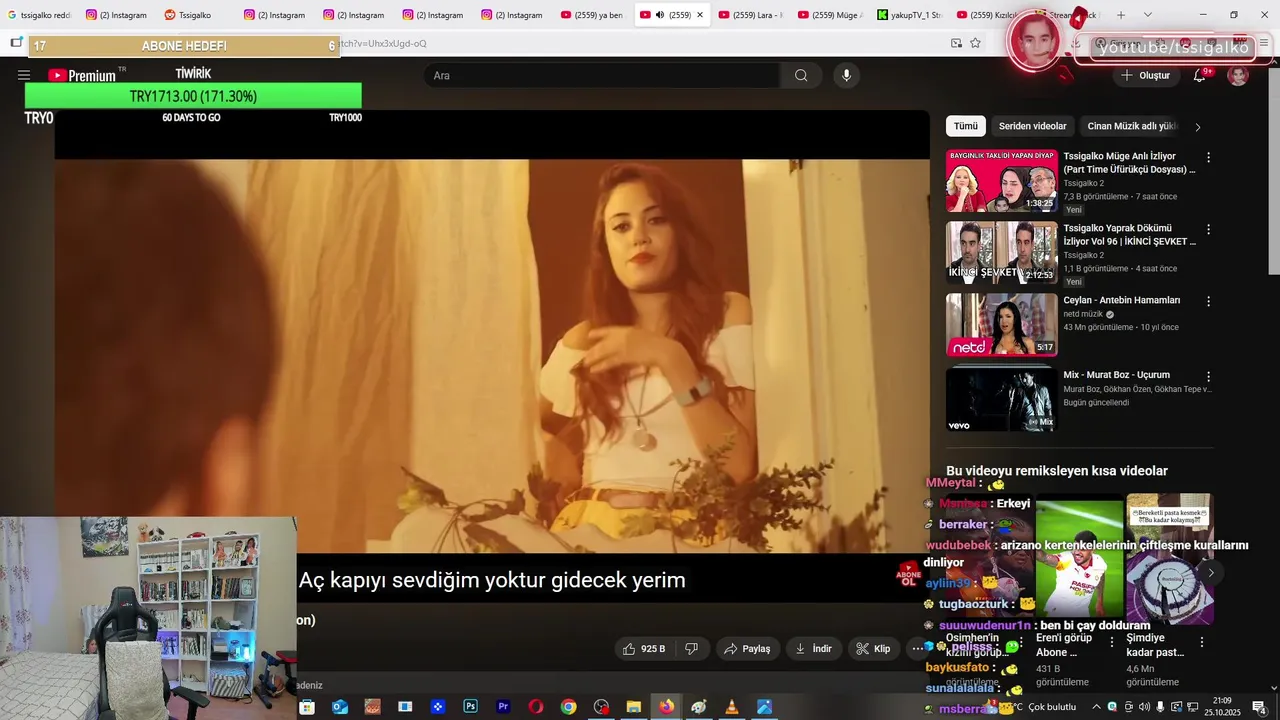Click the YouTube search input field
The image size is (1280, 720).
[x=602, y=75]
